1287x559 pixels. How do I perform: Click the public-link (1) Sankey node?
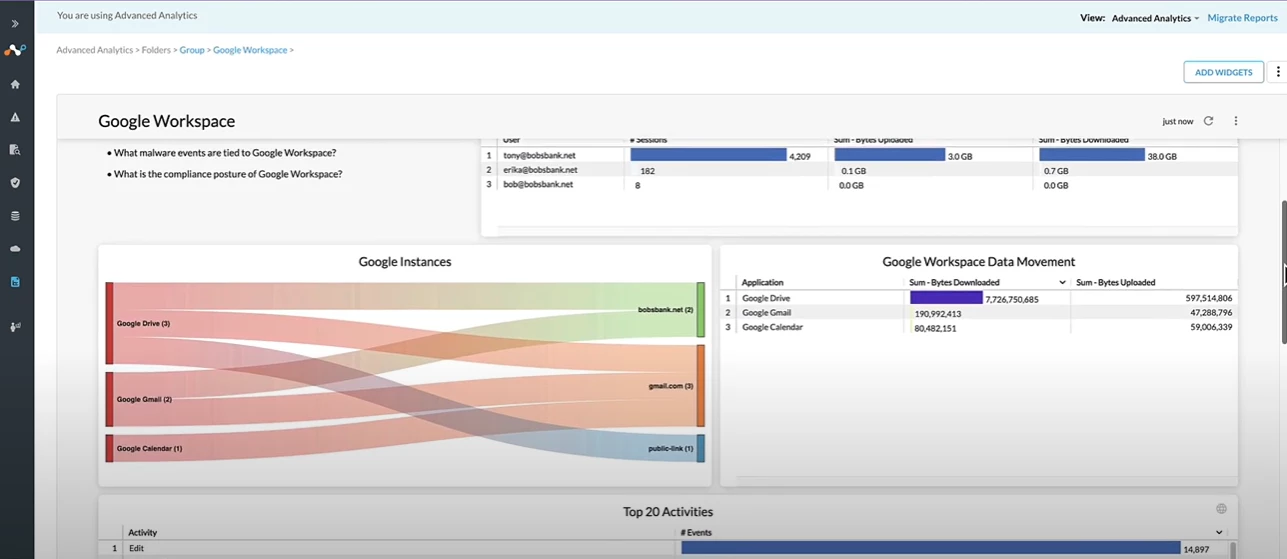point(701,448)
